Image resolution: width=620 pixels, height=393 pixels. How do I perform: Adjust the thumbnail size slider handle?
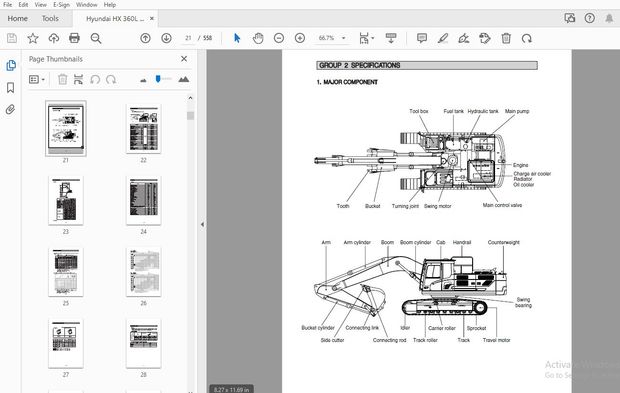(x=158, y=79)
